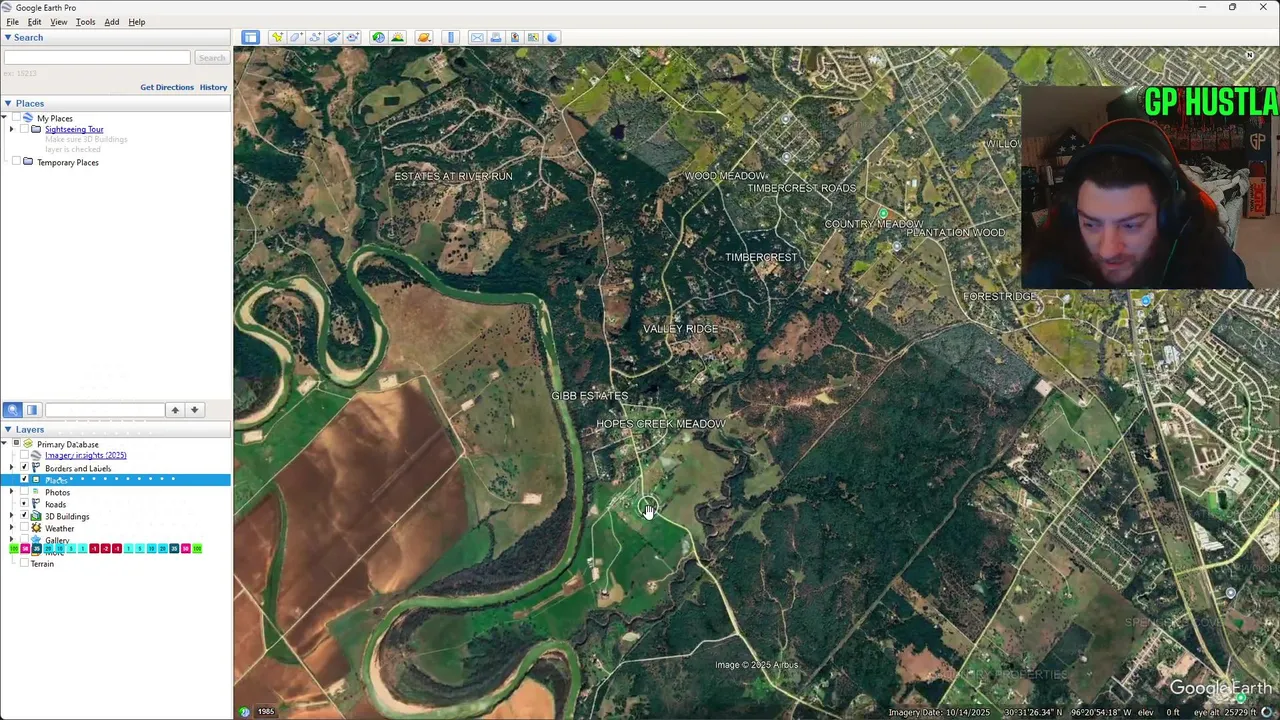Viewport: 1280px width, 720px height.
Task: Collapse the Search panel
Action: [x=8, y=37]
